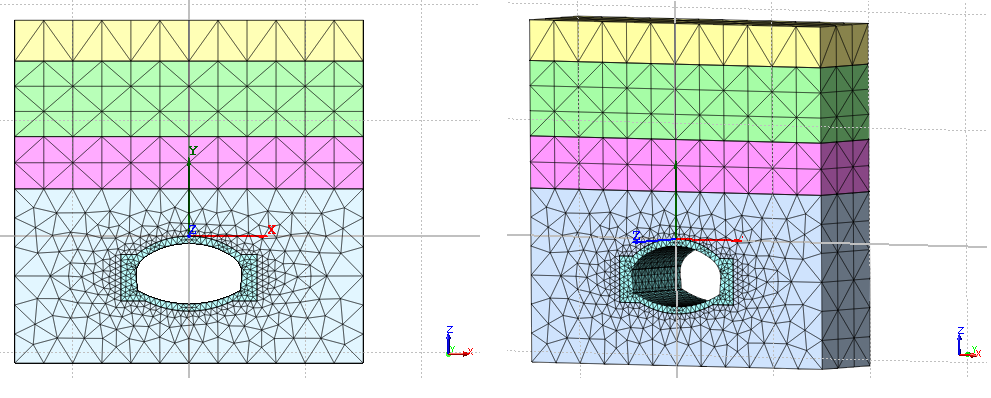The height and width of the screenshot is (398, 991).
Task: Click the blue Z axis label in 3D view
Action: point(637,237)
